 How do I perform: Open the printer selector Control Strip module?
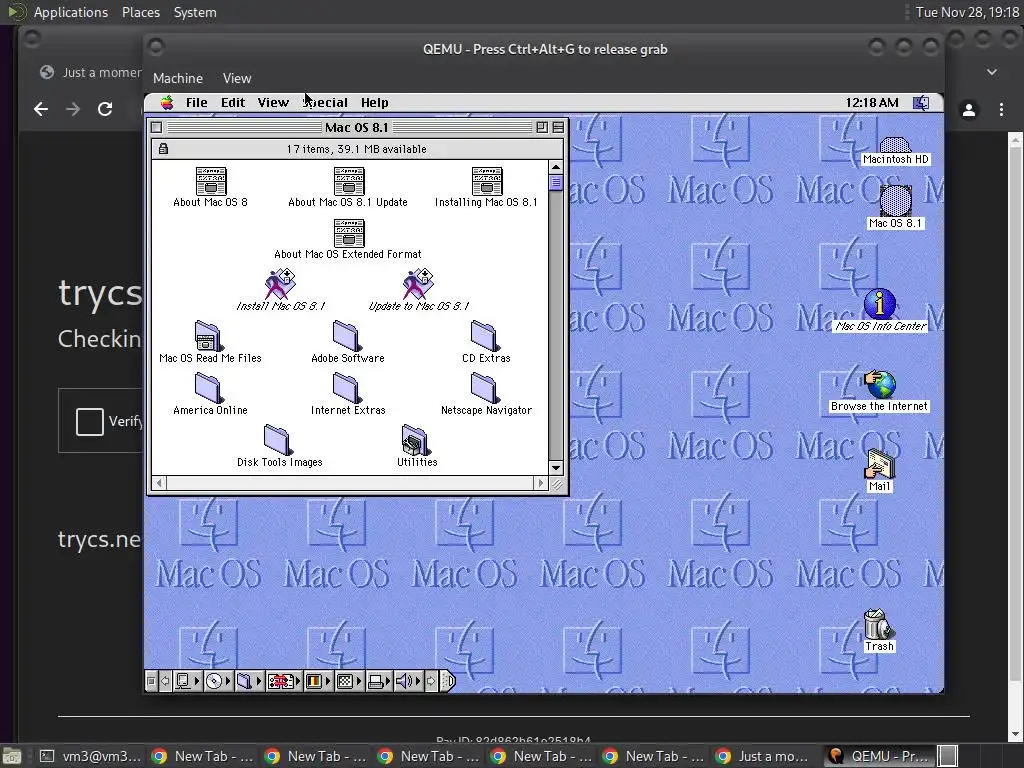pos(379,681)
